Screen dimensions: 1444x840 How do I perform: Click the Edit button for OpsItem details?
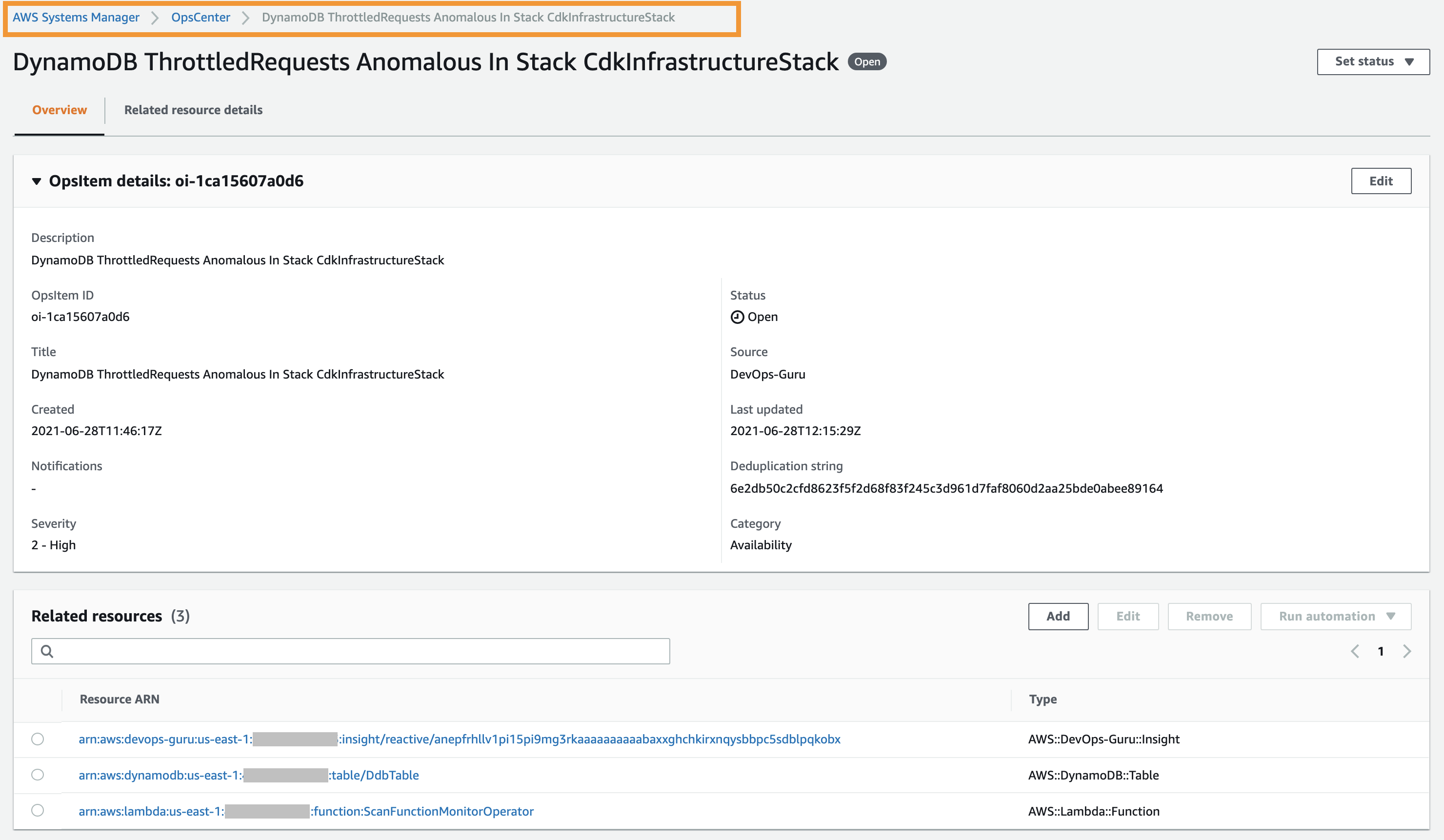pyautogui.click(x=1382, y=181)
